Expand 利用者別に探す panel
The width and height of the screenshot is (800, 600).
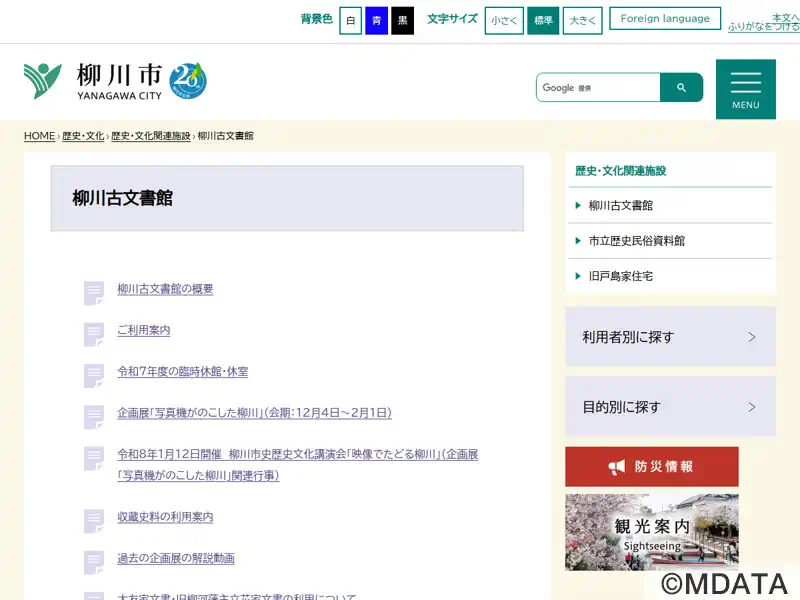tap(670, 337)
